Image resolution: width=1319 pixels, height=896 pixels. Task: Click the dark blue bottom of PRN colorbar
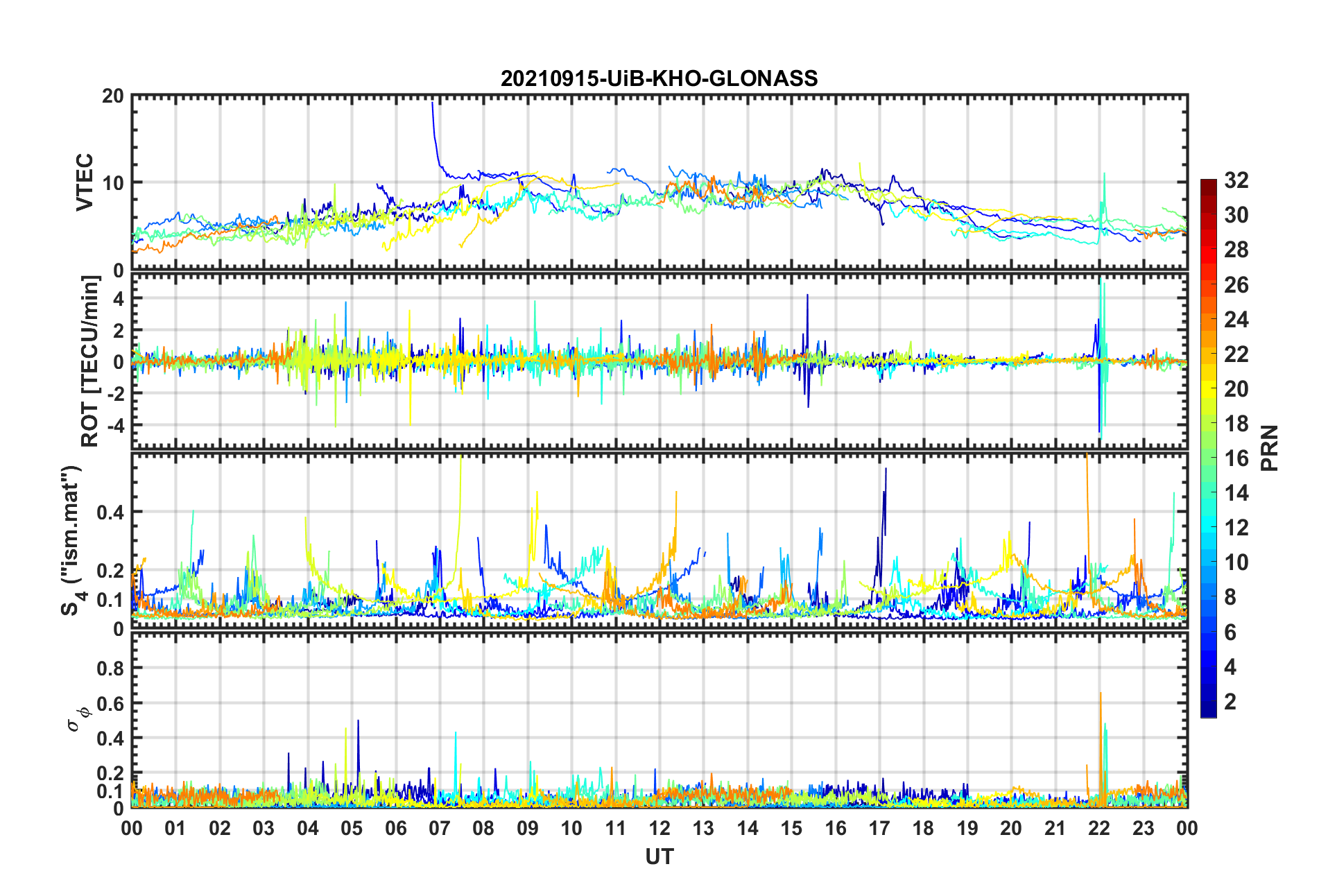click(x=1208, y=711)
